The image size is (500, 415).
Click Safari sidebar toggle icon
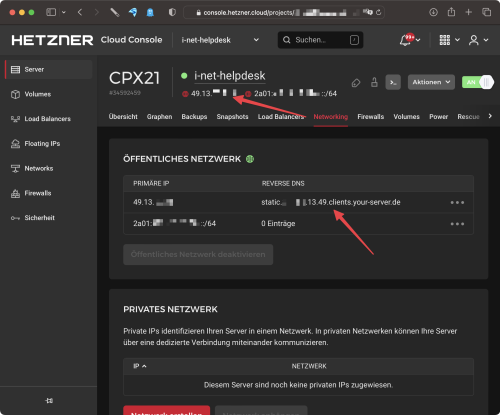click(x=51, y=12)
